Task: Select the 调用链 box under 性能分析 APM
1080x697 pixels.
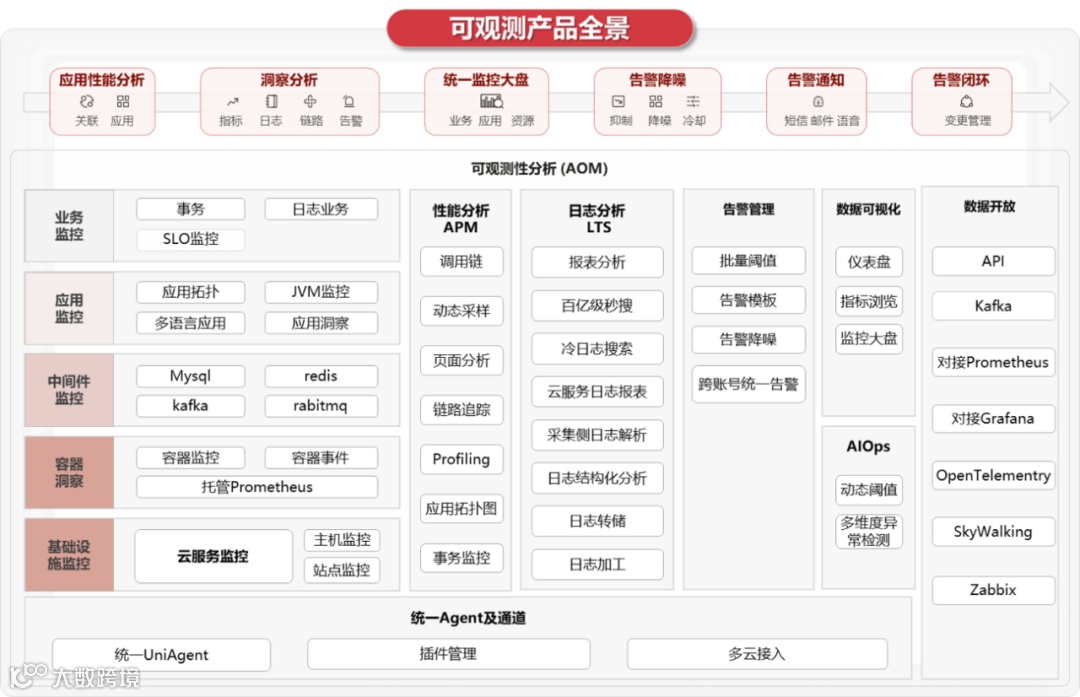Action: point(461,262)
